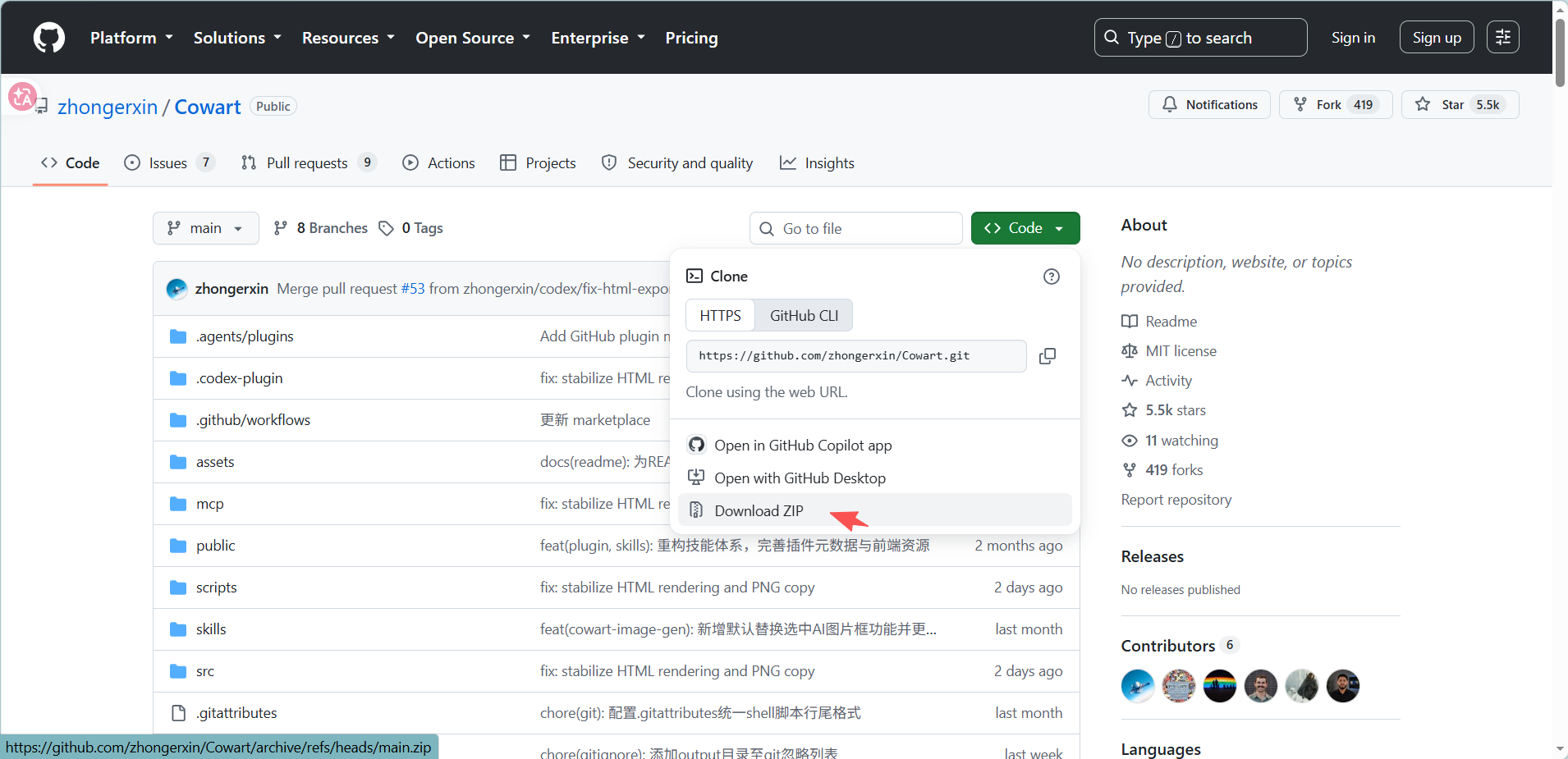Screen dimensions: 1568x759
Task: Open the Security and quality tab
Action: (677, 163)
